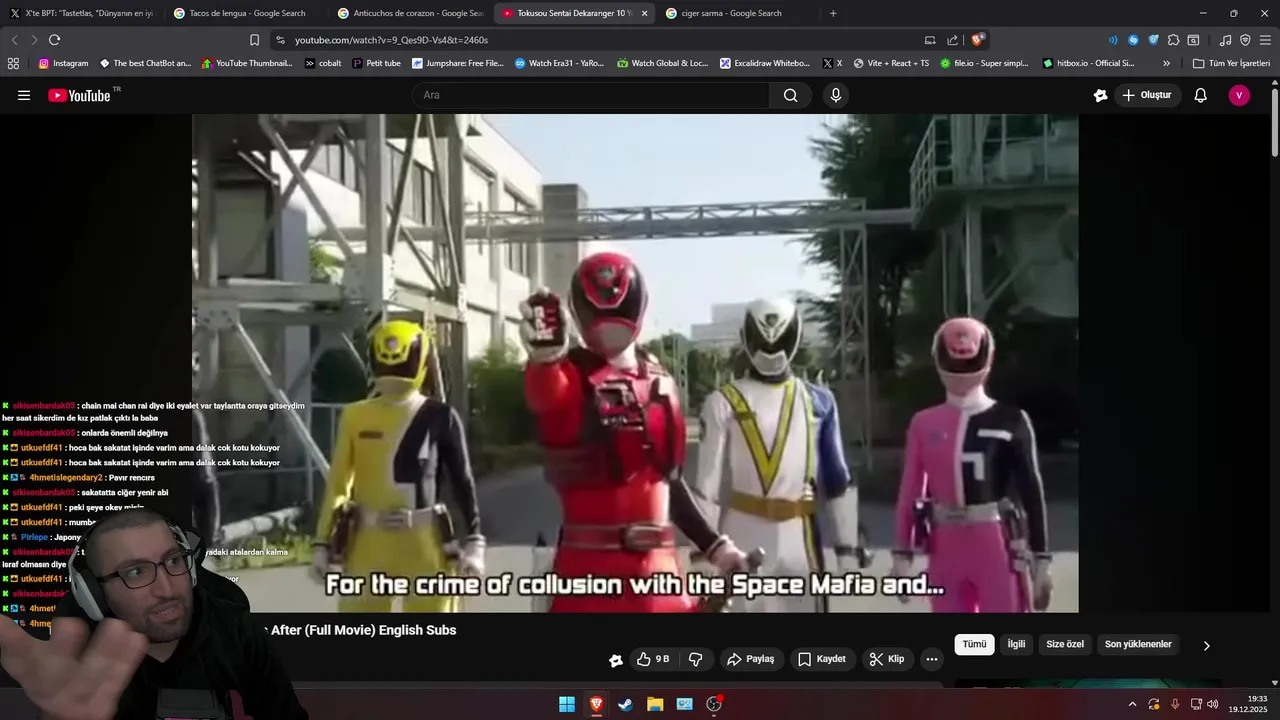Like the video with thumbs up

[x=653, y=659]
